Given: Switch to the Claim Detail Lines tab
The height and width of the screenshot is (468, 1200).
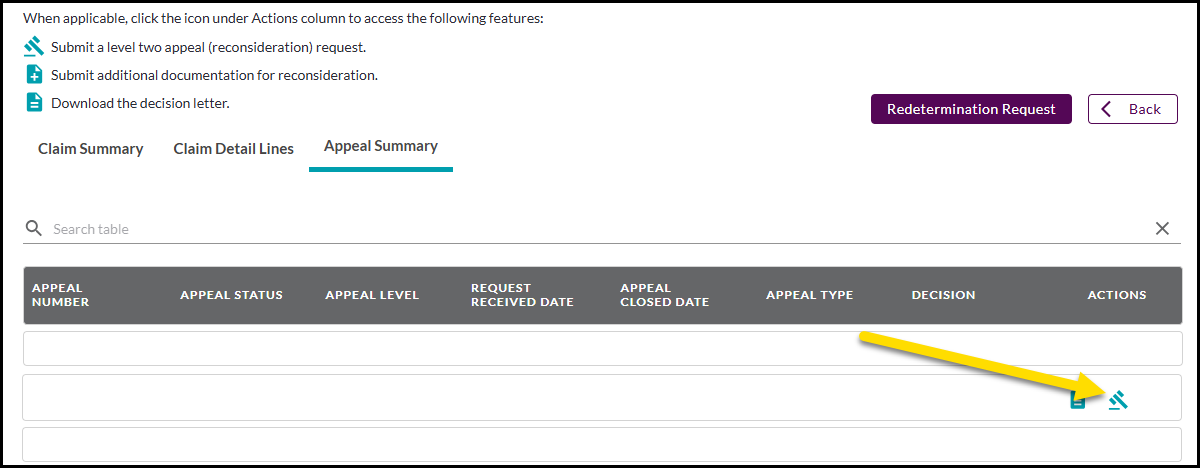Looking at the screenshot, I should coord(234,149).
